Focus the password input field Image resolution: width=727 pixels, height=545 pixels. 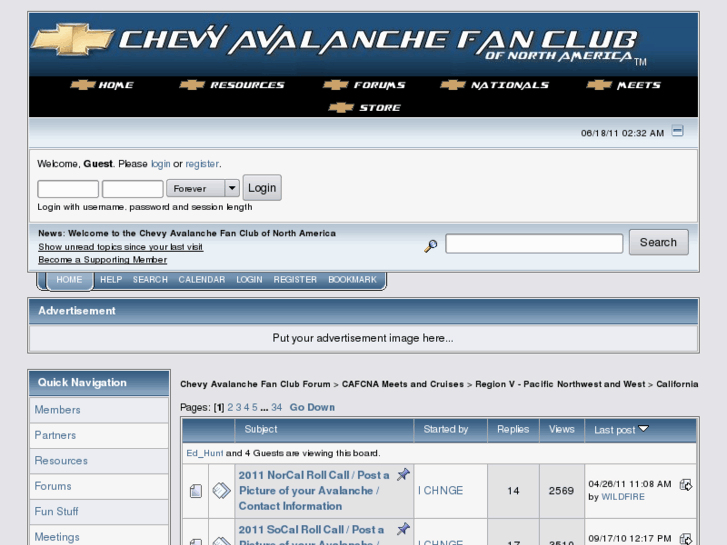click(133, 189)
